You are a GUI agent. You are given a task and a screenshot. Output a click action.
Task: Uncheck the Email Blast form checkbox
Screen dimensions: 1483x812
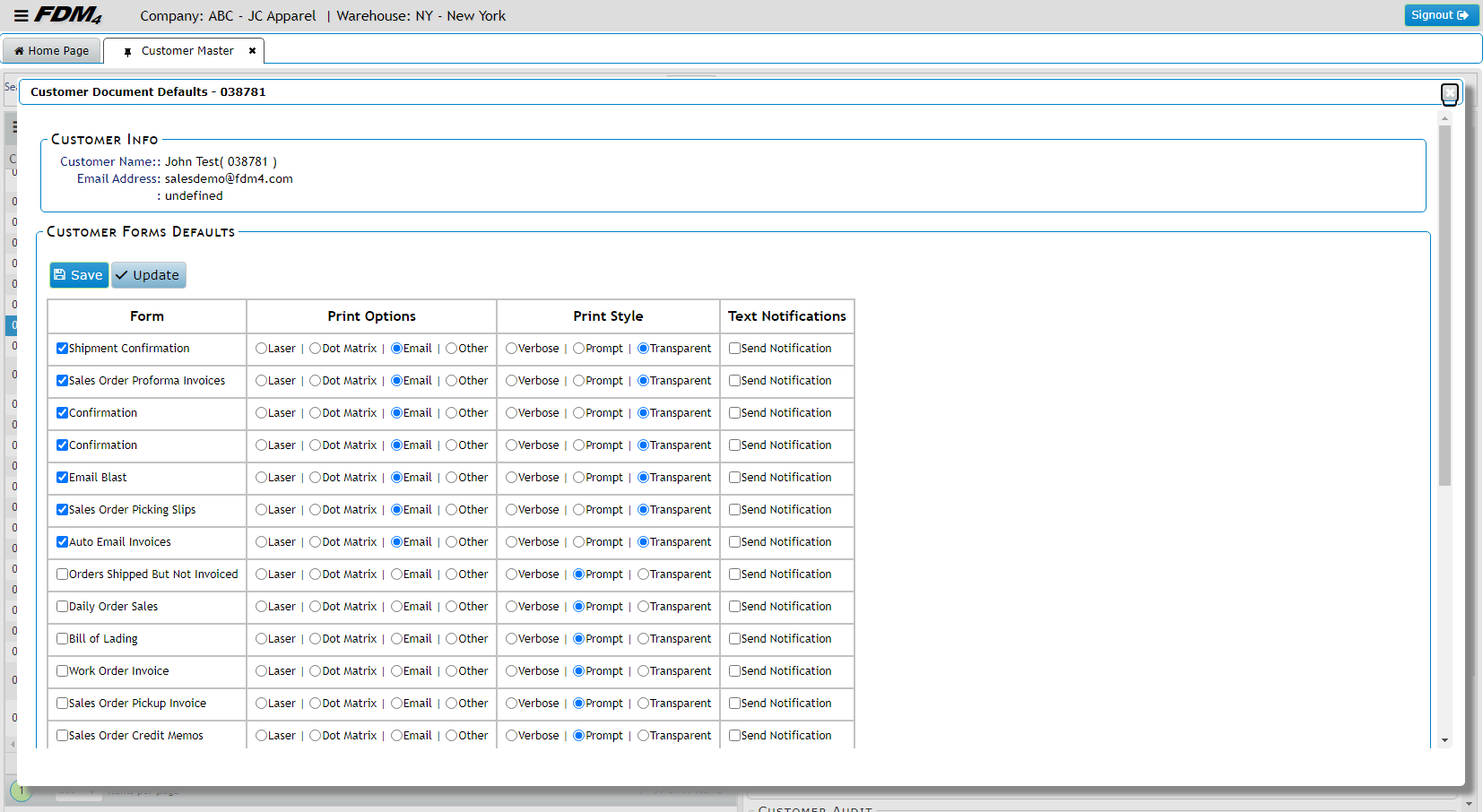62,478
